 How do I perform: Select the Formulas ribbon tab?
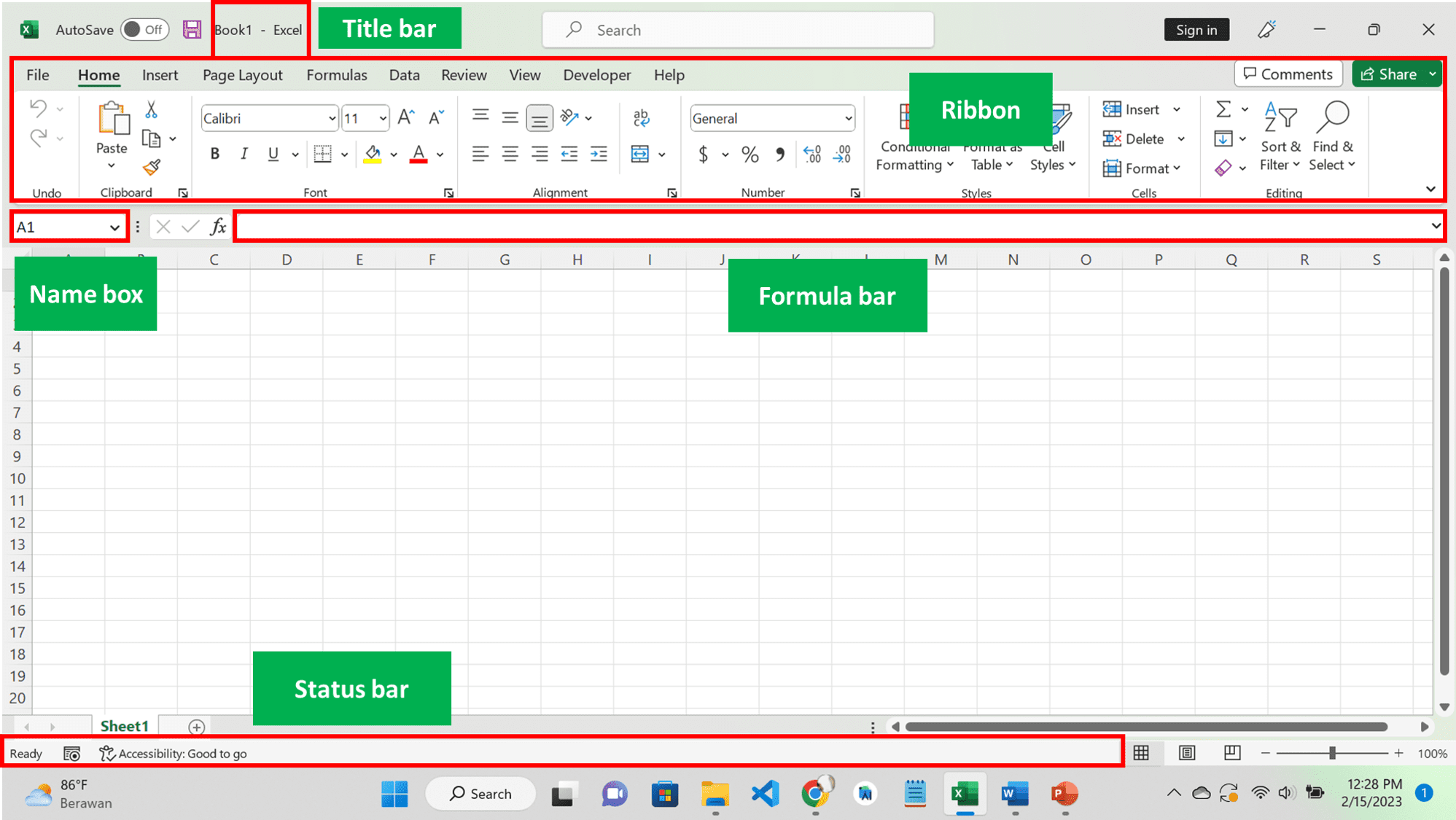tap(336, 75)
